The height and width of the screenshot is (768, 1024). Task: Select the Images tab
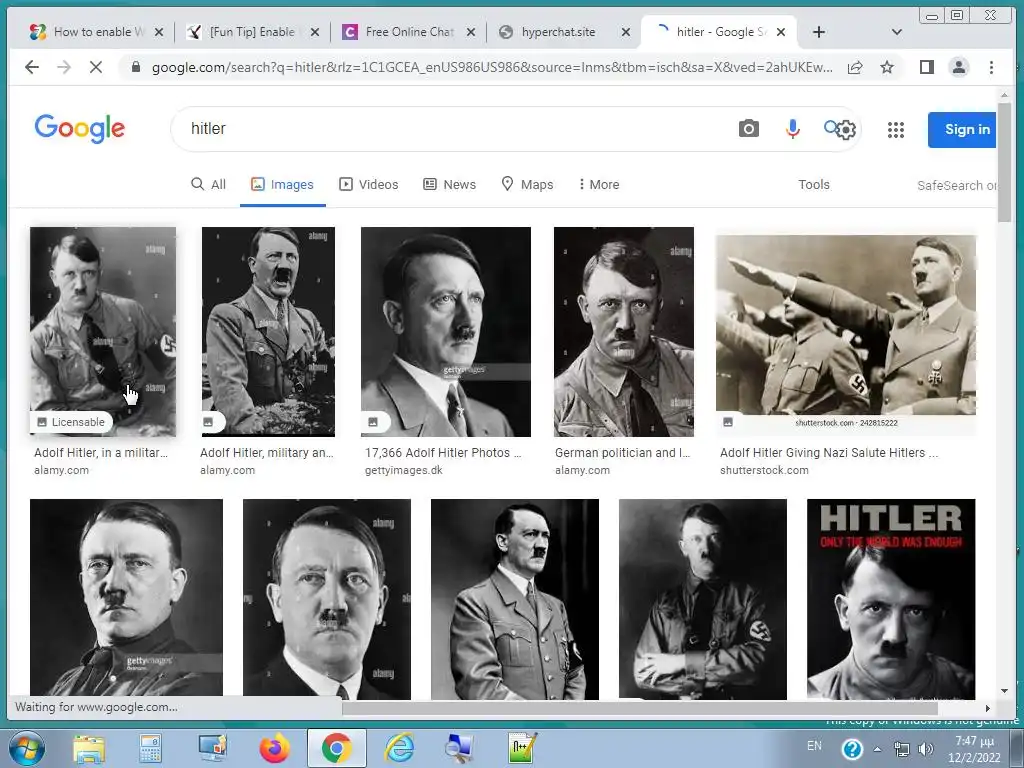click(x=282, y=185)
